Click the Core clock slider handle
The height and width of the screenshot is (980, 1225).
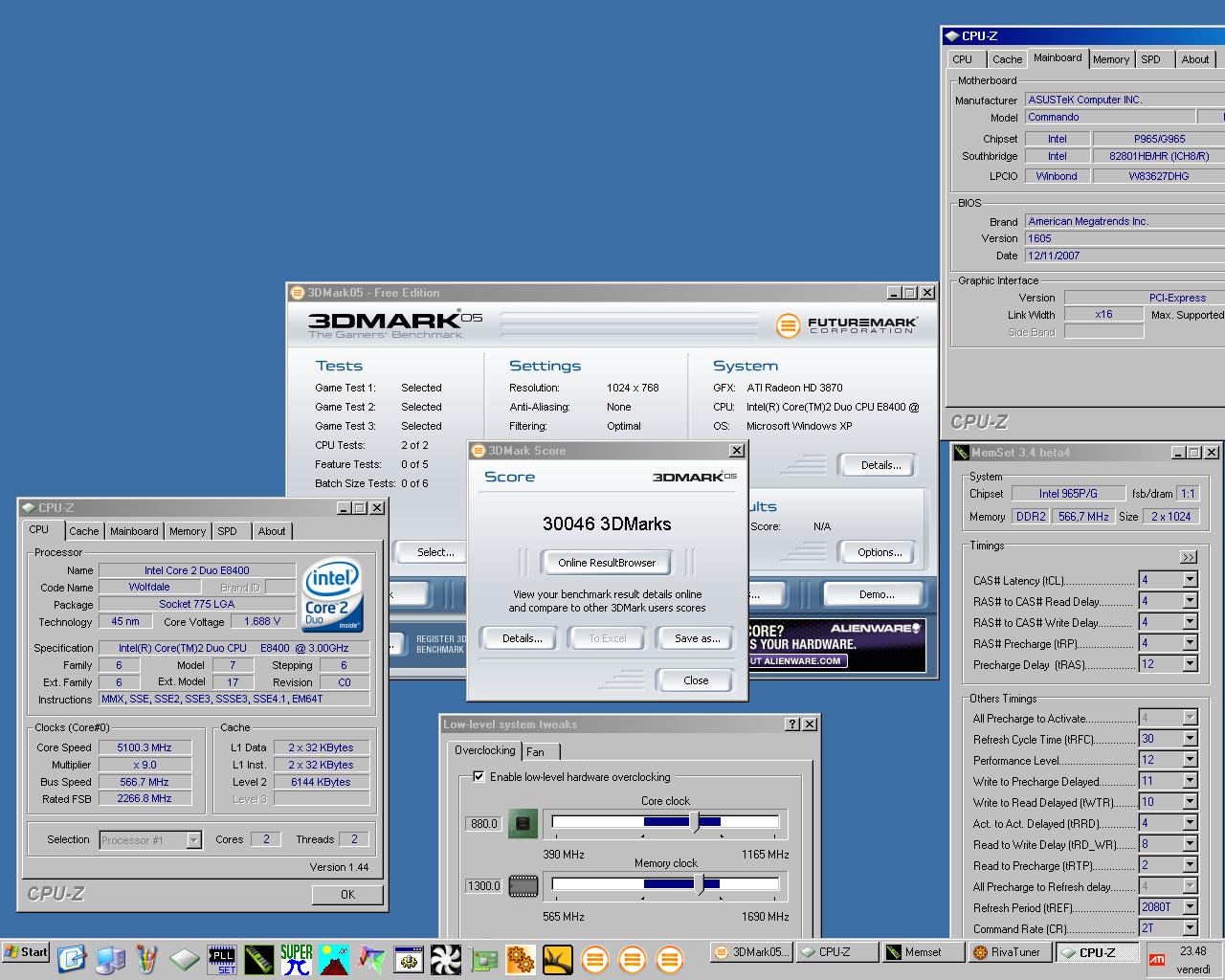click(694, 822)
